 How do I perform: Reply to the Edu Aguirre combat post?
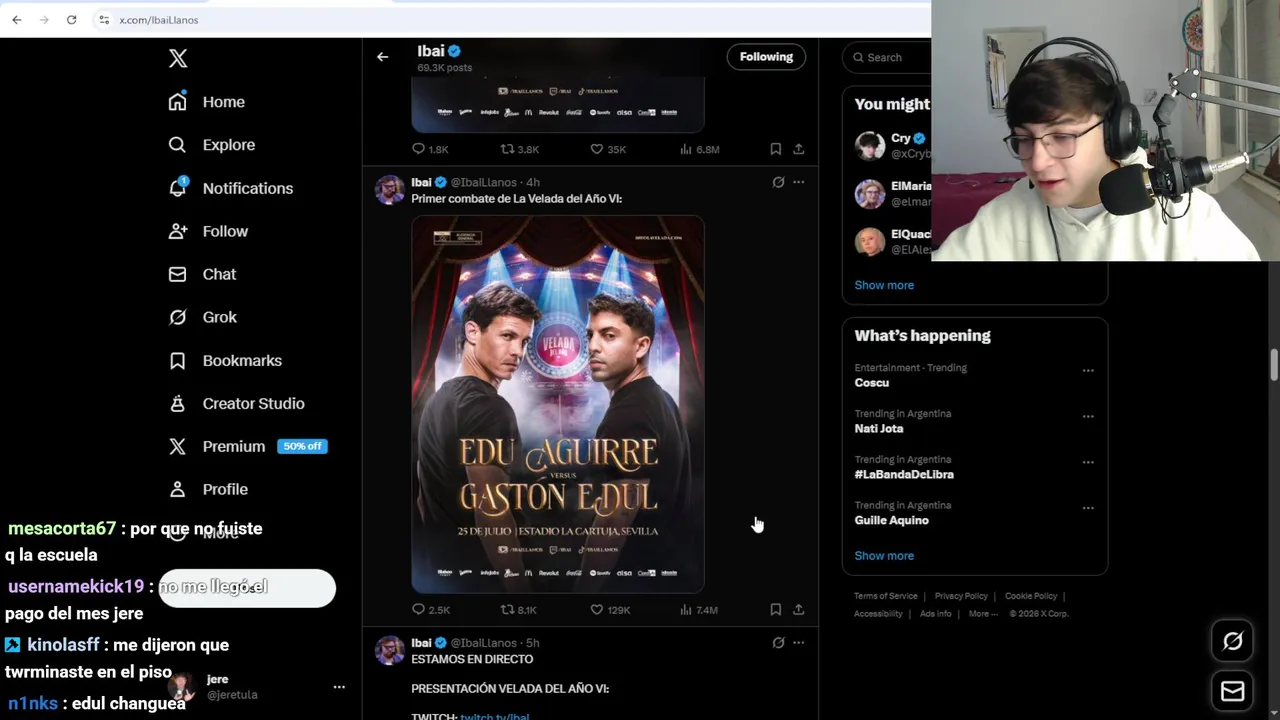pyautogui.click(x=430, y=609)
